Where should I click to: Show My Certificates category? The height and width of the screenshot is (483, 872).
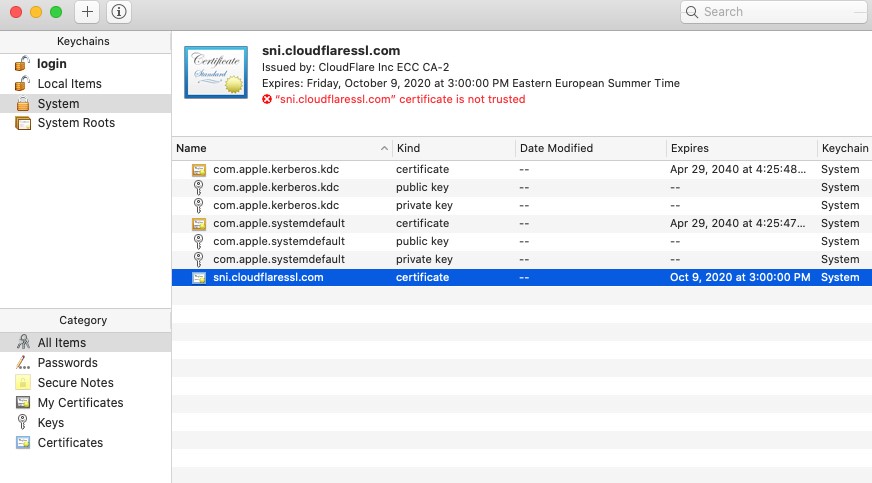[x=80, y=403]
